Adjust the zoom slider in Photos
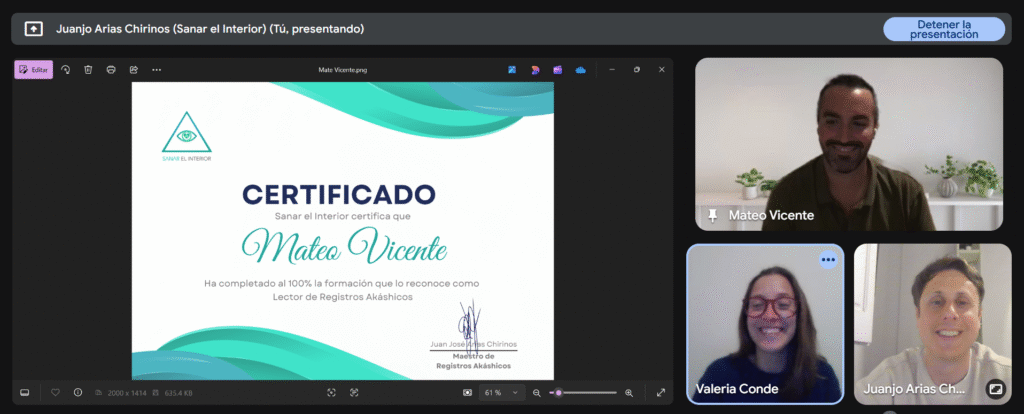 pos(583,392)
